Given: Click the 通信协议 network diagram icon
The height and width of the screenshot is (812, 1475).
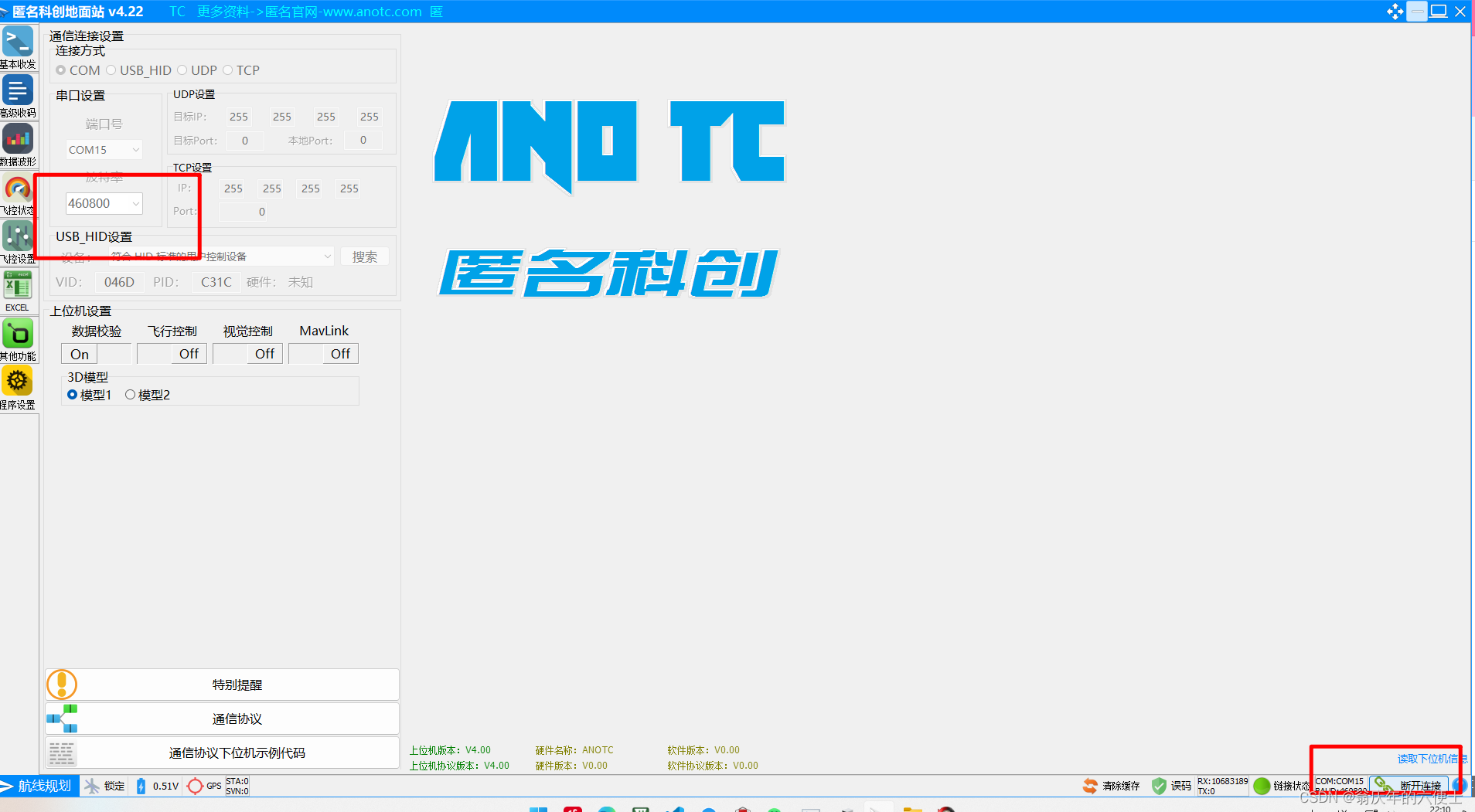Looking at the screenshot, I should tap(62, 719).
